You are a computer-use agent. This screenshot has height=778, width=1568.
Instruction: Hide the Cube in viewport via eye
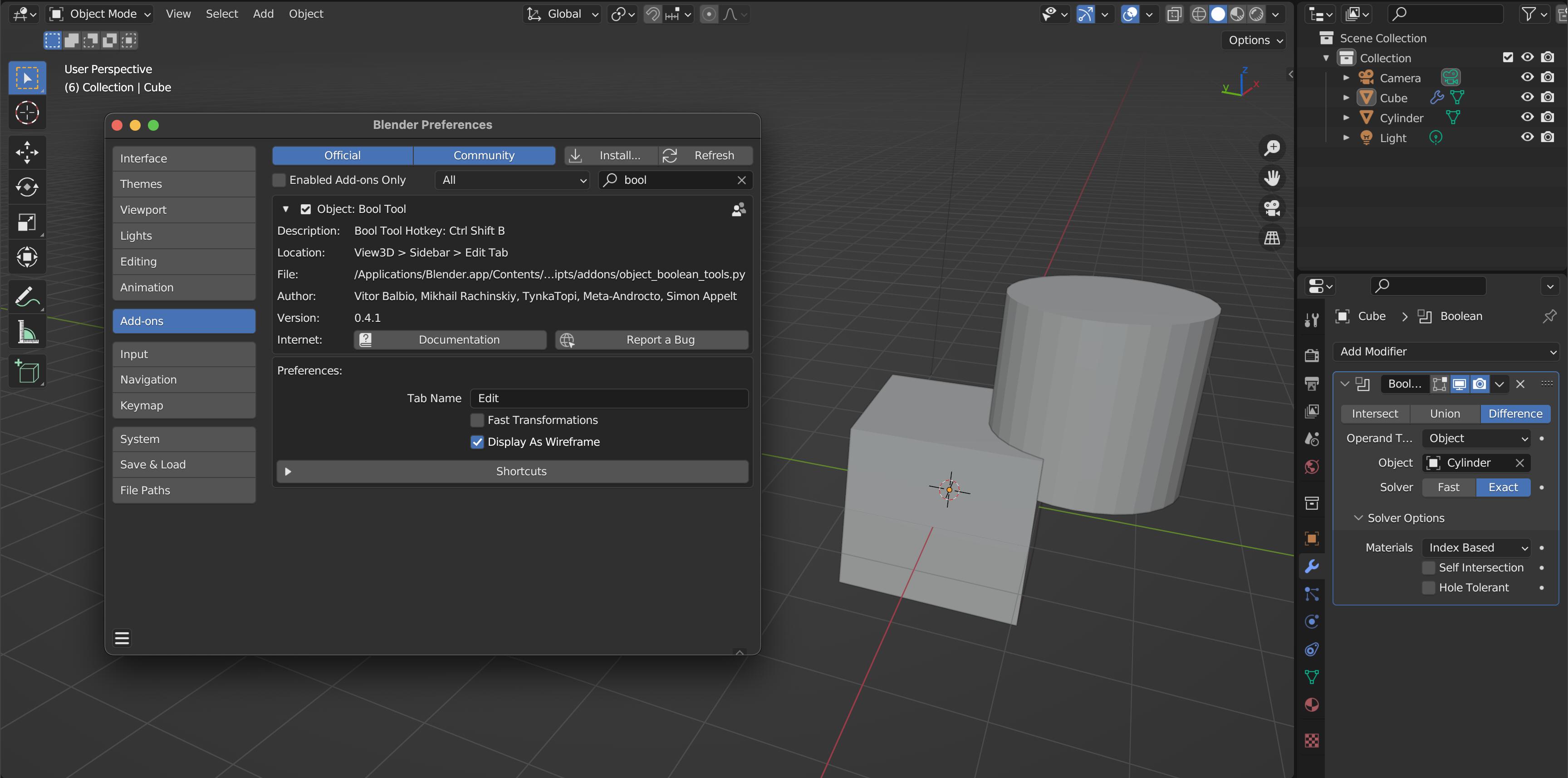pyautogui.click(x=1527, y=97)
